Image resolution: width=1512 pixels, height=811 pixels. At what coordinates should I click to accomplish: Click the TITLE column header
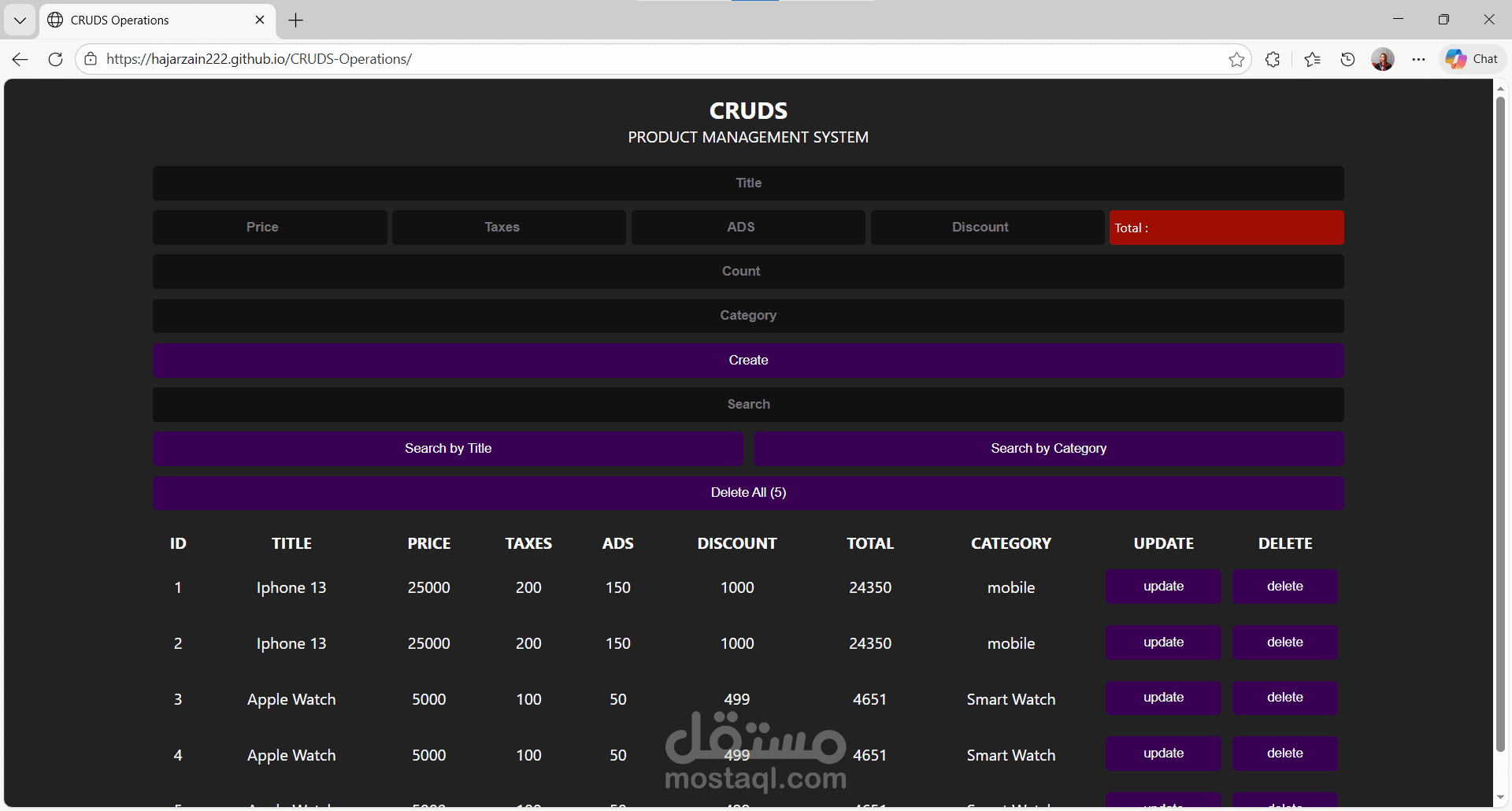tap(291, 543)
